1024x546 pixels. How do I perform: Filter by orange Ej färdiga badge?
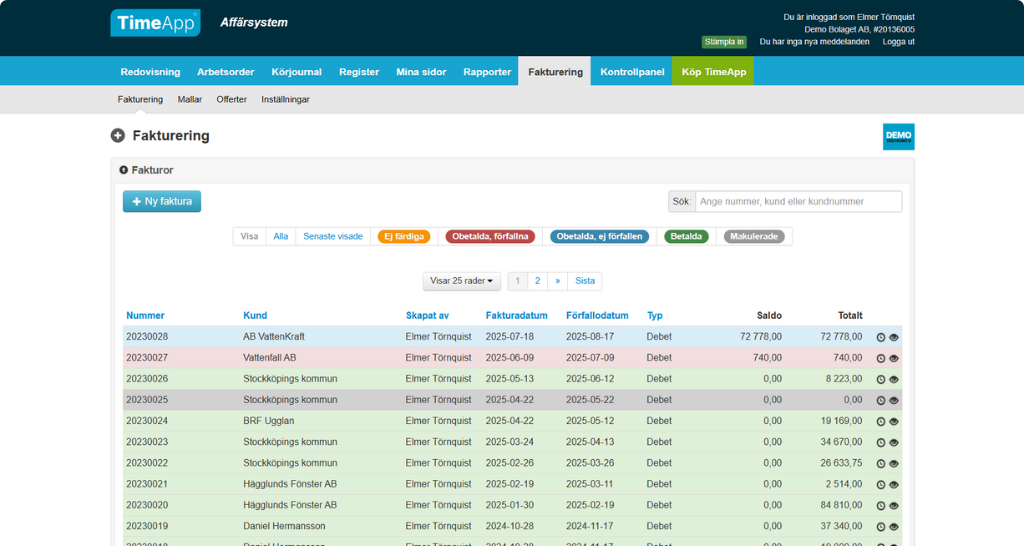pos(404,236)
